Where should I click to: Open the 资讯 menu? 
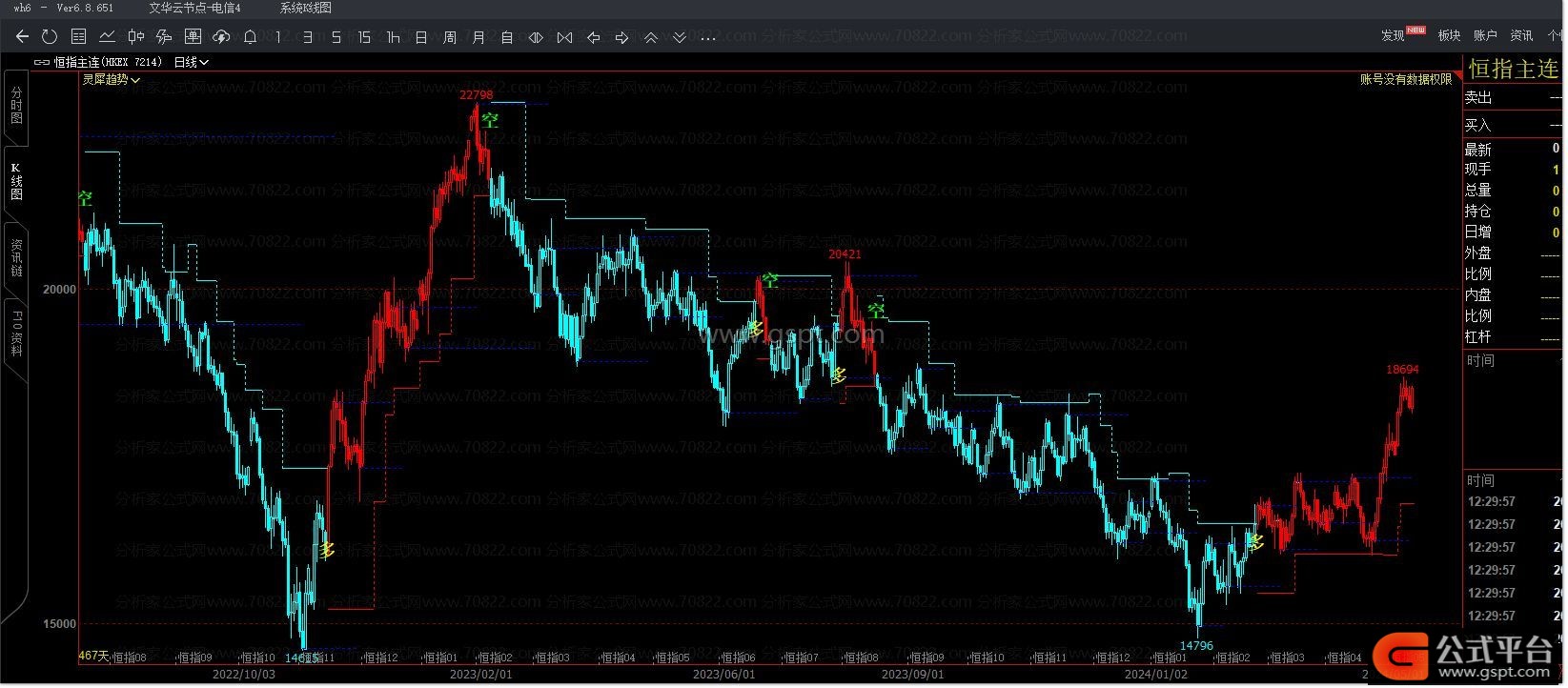click(1521, 35)
